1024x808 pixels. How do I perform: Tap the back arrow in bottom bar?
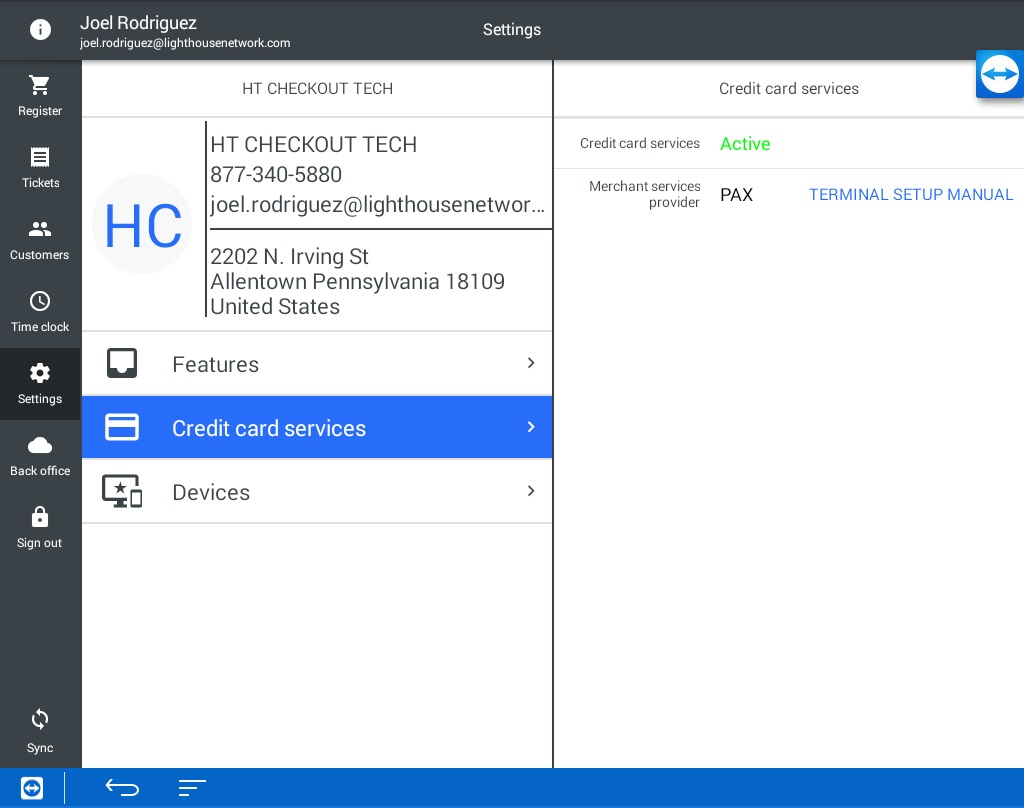[x=122, y=788]
